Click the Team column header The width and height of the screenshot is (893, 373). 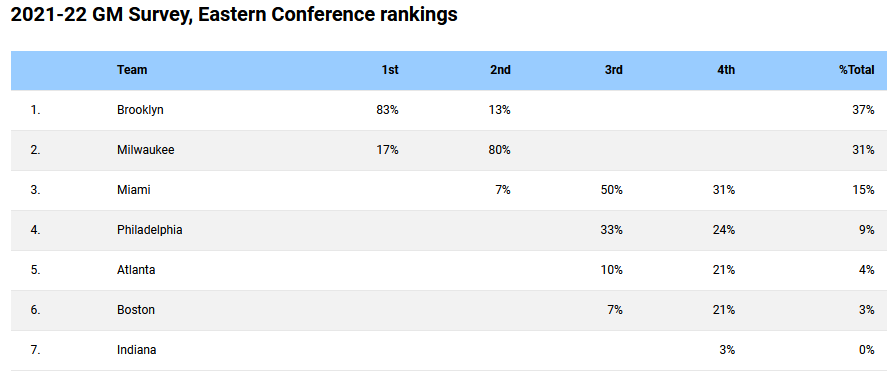coord(132,70)
